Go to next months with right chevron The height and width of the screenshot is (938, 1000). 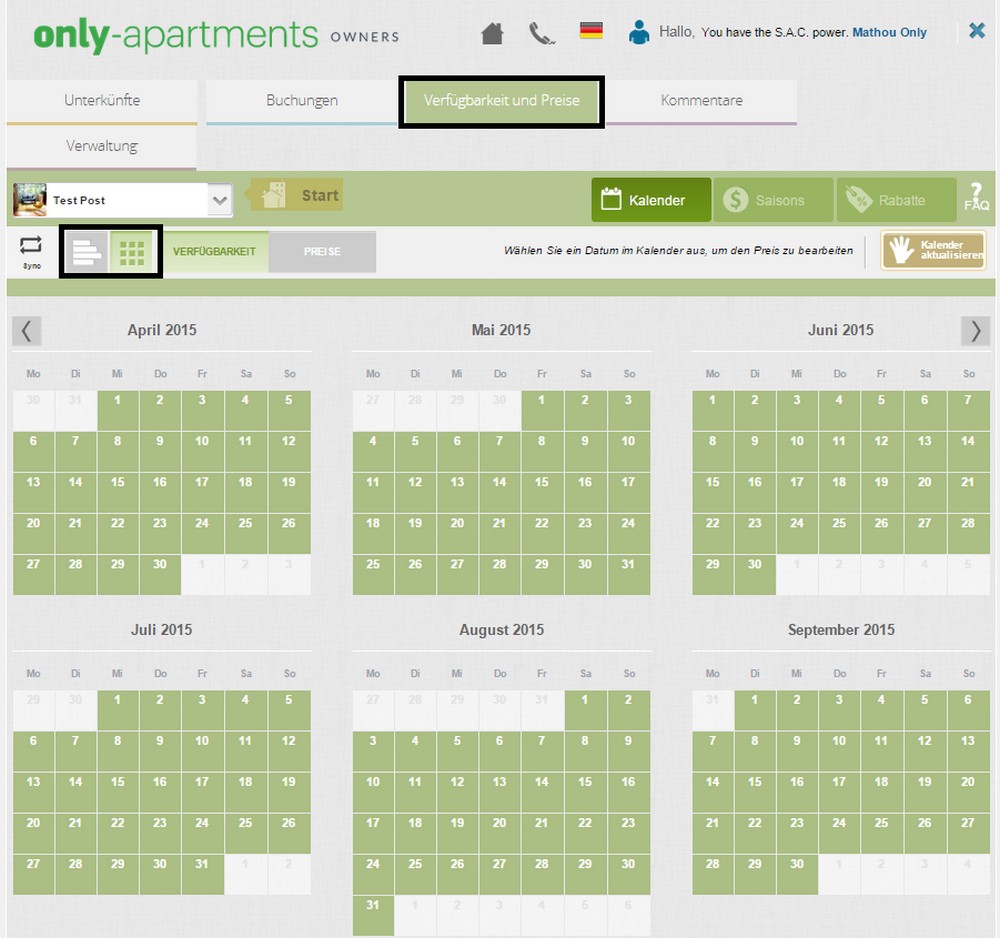click(975, 331)
